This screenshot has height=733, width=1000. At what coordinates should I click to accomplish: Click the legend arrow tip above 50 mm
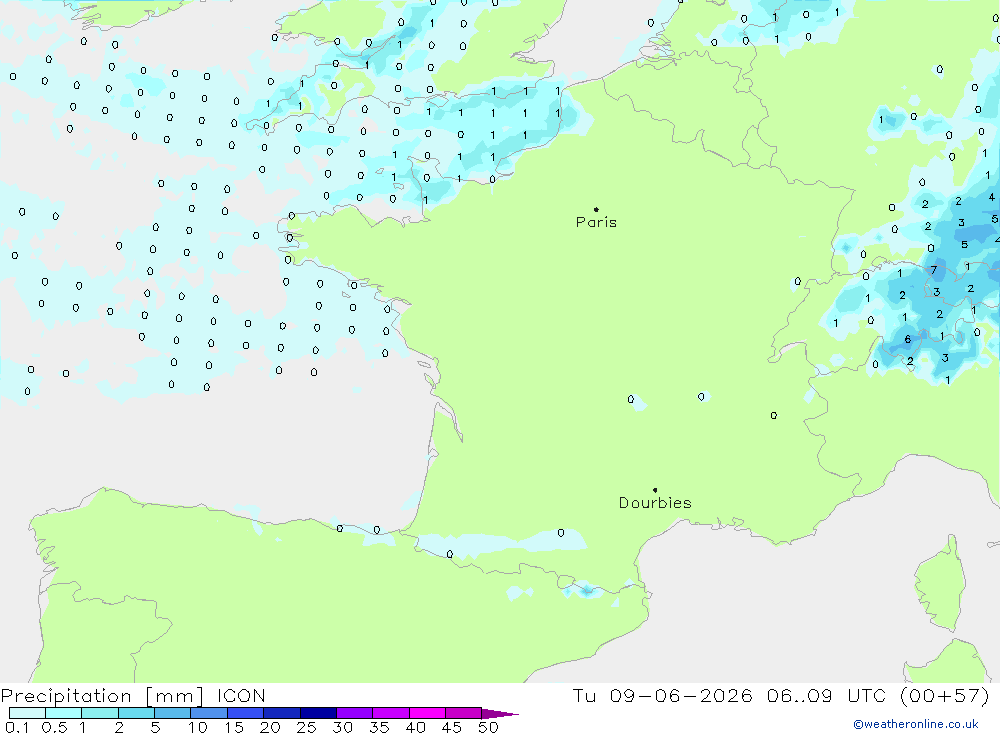click(x=500, y=714)
